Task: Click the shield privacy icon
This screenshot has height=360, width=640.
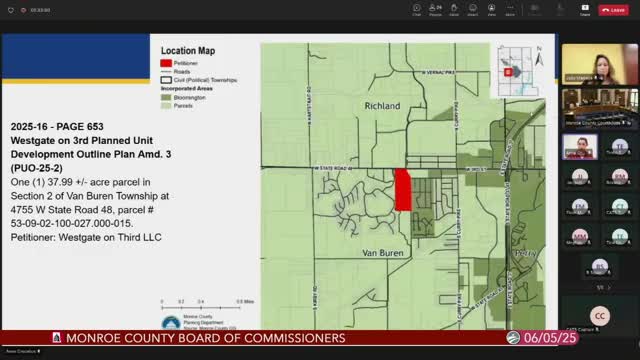Action: point(11,10)
